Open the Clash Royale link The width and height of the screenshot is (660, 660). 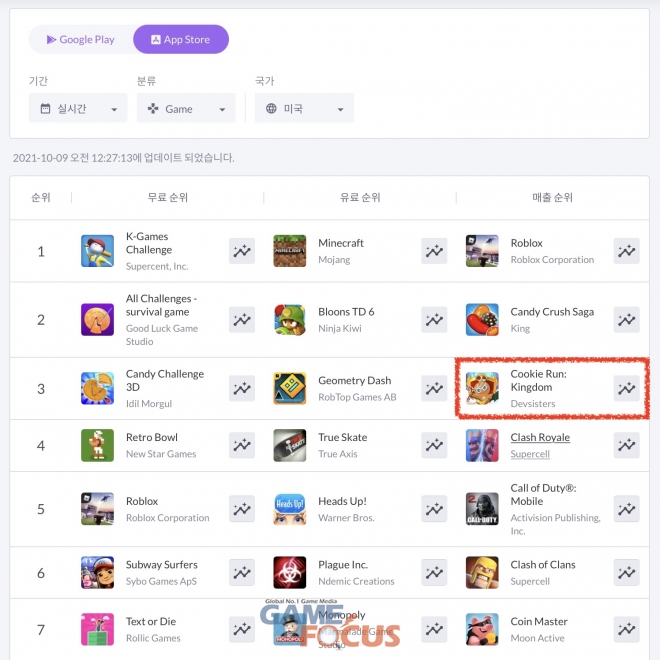(540, 437)
